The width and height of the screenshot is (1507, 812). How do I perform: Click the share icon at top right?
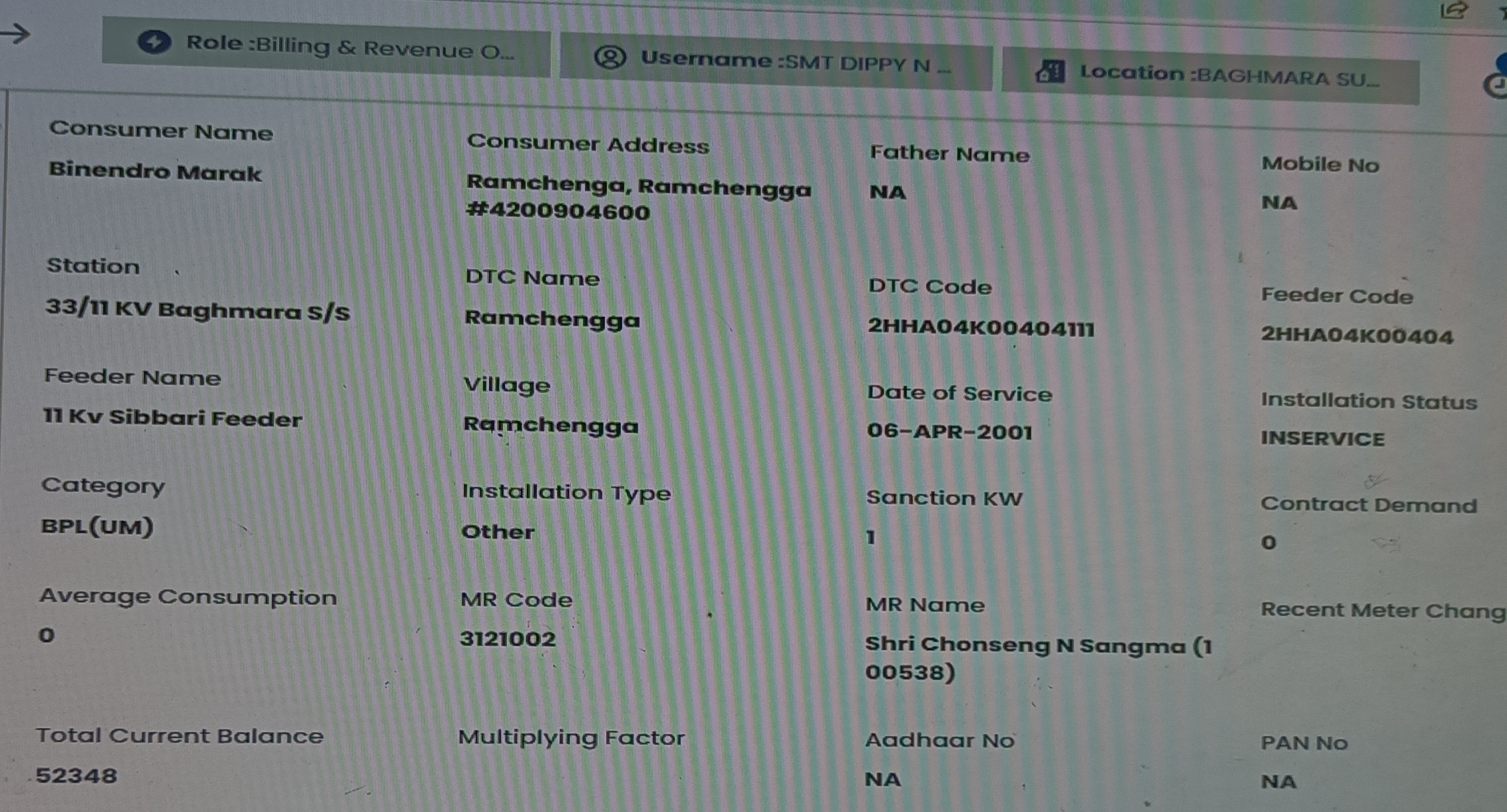(x=1454, y=11)
